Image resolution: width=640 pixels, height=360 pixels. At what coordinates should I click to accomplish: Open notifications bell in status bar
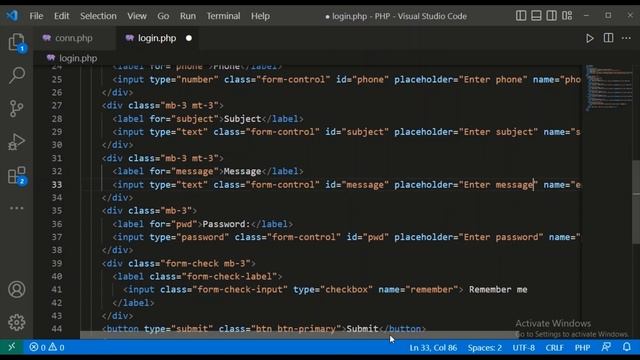627,347
